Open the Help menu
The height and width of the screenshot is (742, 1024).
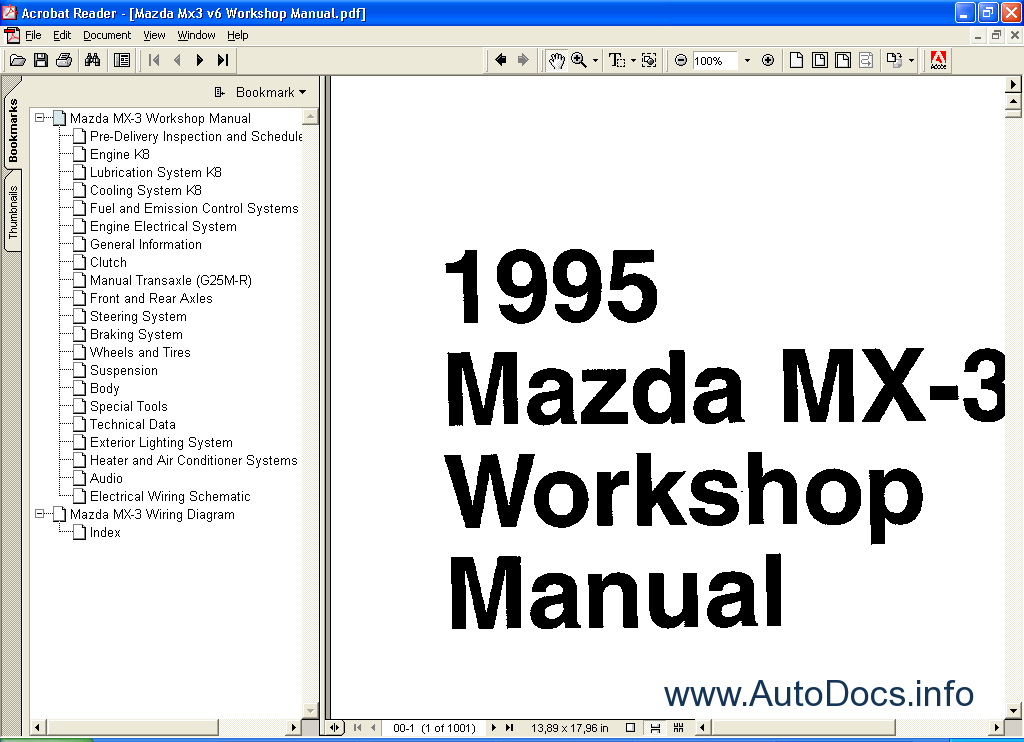(238, 35)
